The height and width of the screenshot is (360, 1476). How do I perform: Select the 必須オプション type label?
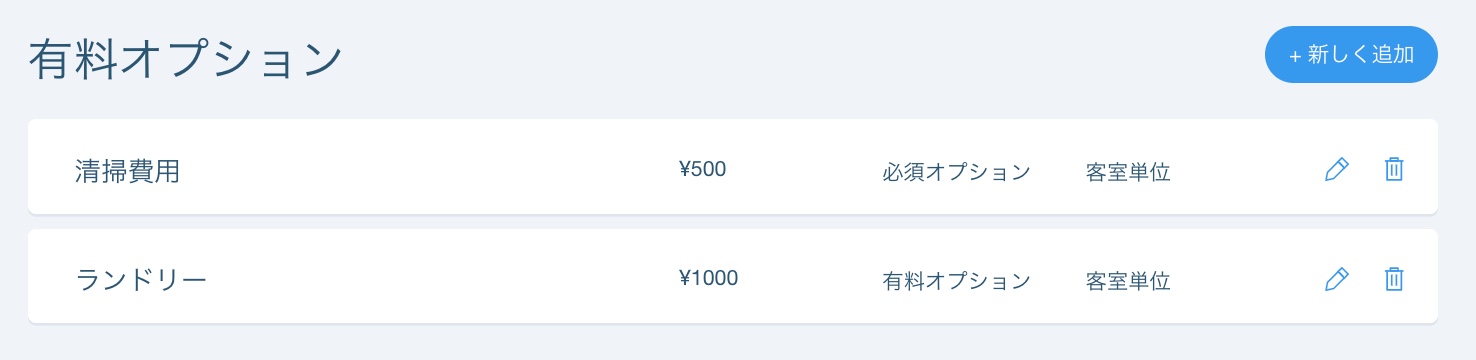coord(956,172)
